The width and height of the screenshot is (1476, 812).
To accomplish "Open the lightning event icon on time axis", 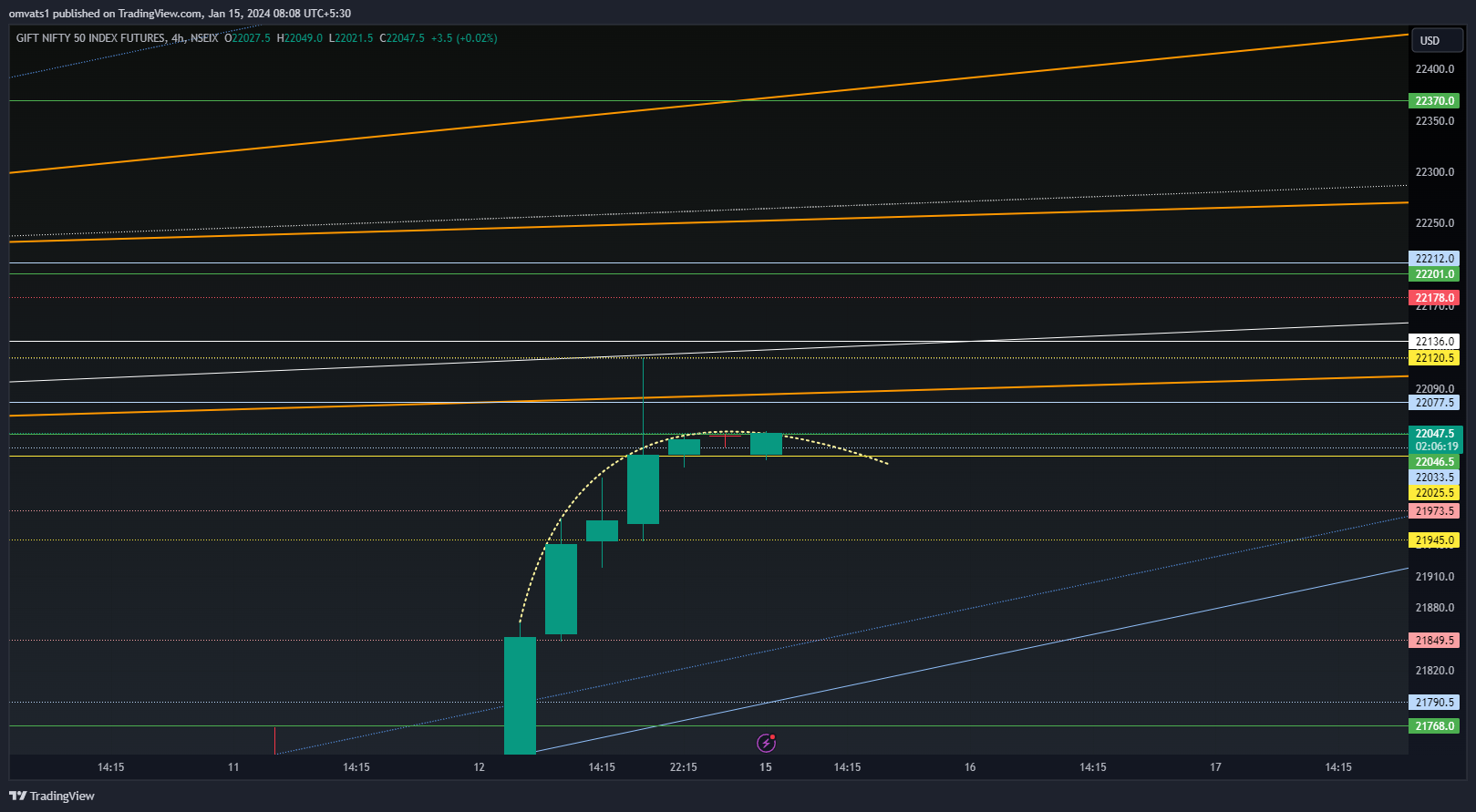I will pyautogui.click(x=767, y=743).
